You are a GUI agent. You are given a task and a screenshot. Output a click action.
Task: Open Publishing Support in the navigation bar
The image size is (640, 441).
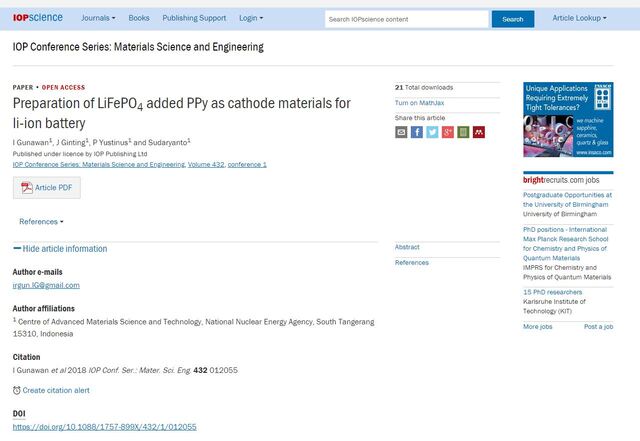[194, 18]
